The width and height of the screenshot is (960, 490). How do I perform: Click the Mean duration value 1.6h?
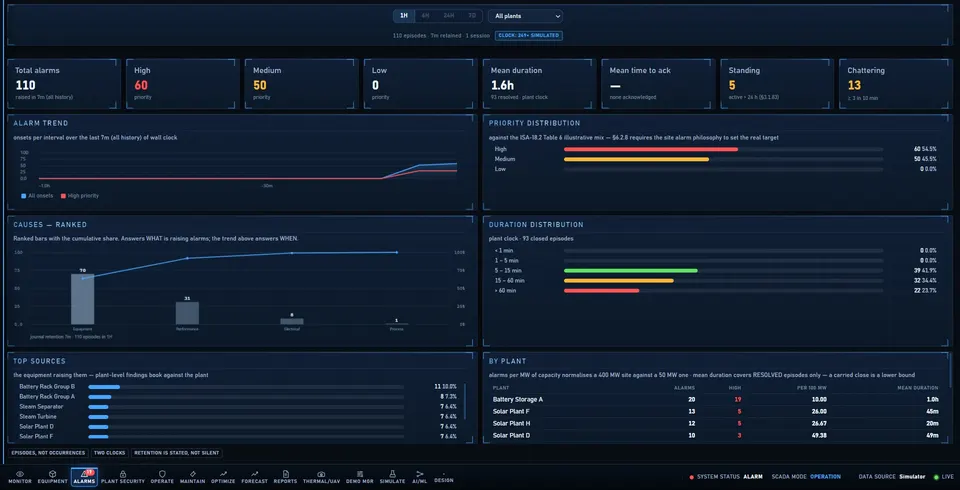[x=502, y=86]
